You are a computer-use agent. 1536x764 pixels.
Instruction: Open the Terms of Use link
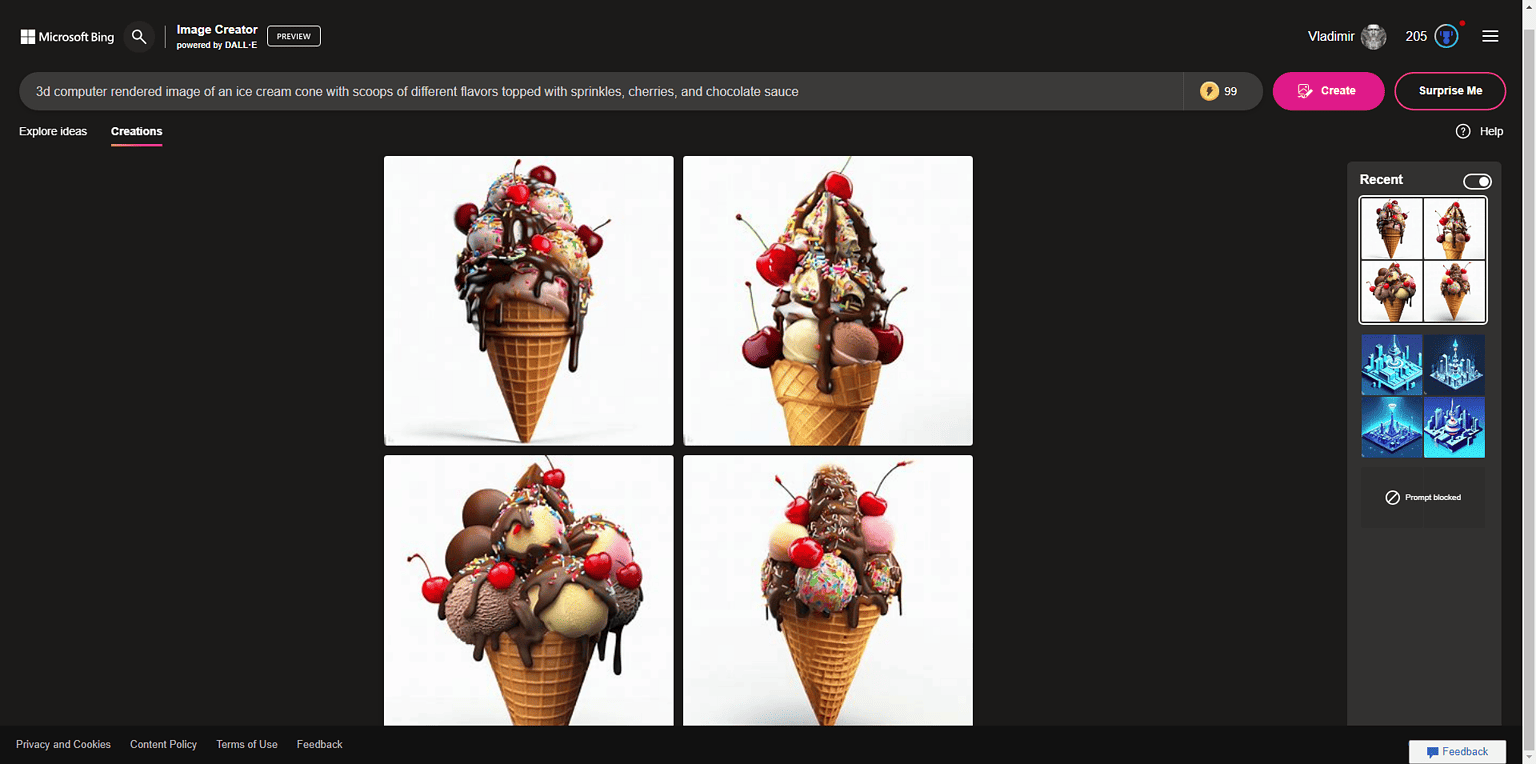(246, 744)
